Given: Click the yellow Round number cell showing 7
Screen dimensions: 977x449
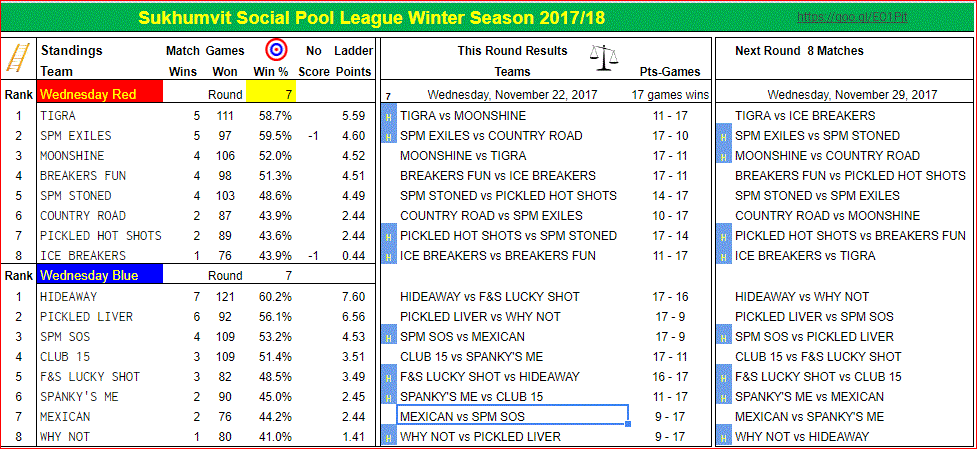Looking at the screenshot, I should (269, 94).
